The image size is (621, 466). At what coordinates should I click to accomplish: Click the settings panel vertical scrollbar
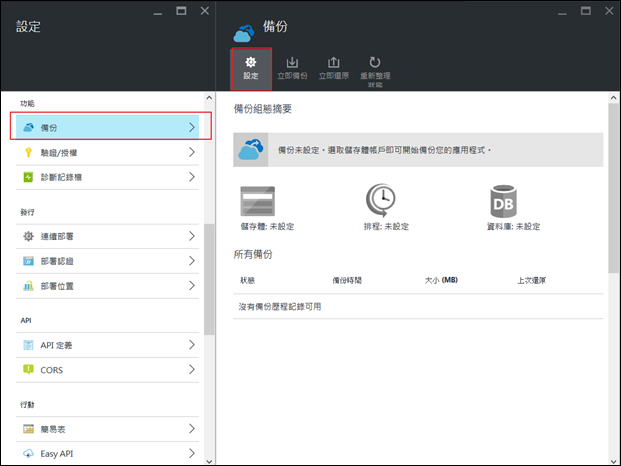(208, 278)
